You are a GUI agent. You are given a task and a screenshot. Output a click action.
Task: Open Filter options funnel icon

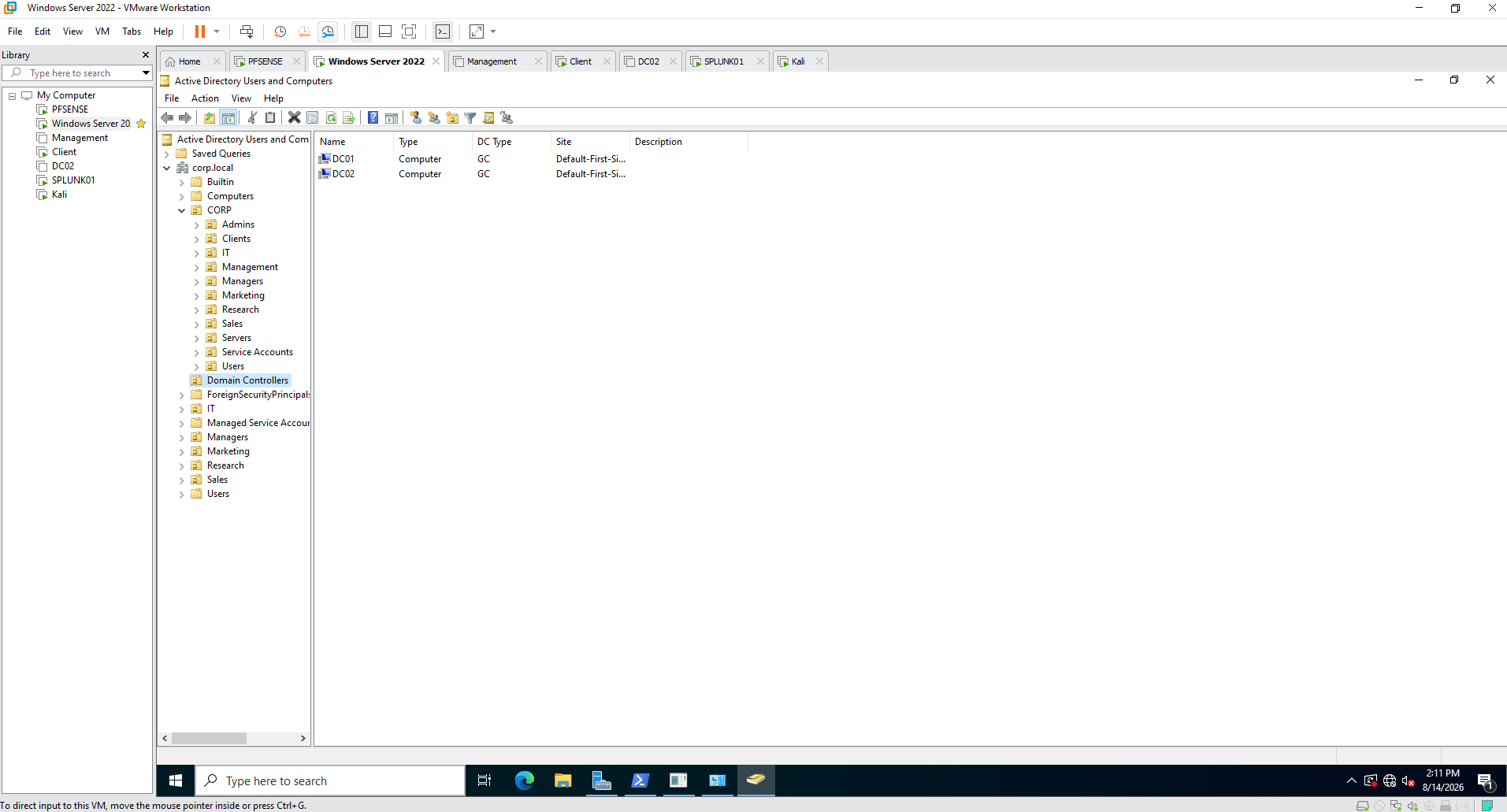coord(470,117)
